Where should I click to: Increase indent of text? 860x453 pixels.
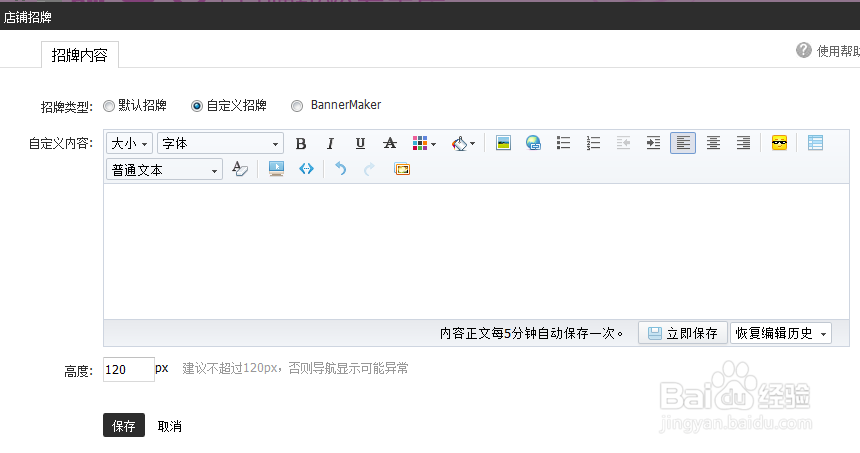click(x=653, y=143)
